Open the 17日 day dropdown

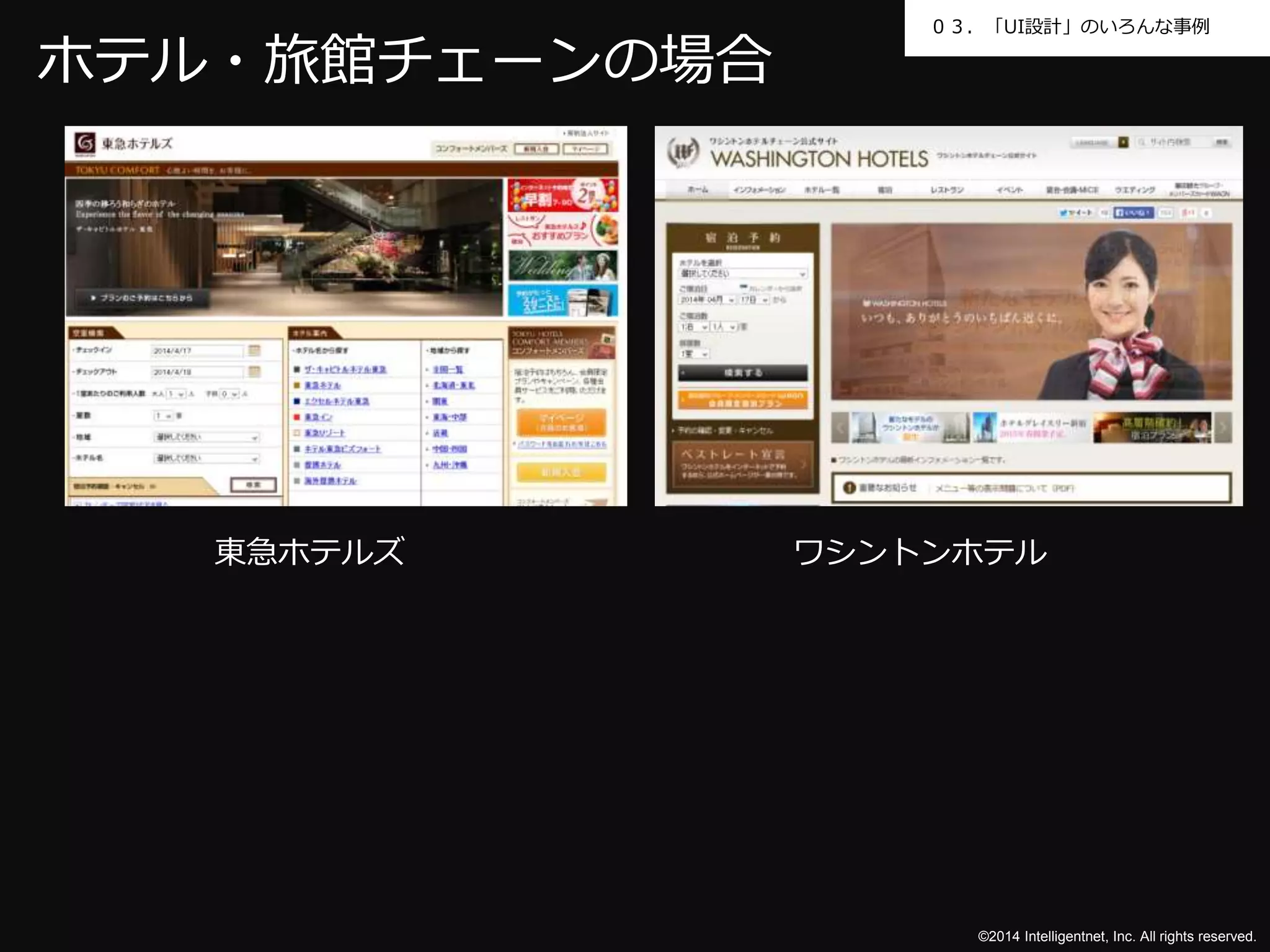tap(753, 300)
